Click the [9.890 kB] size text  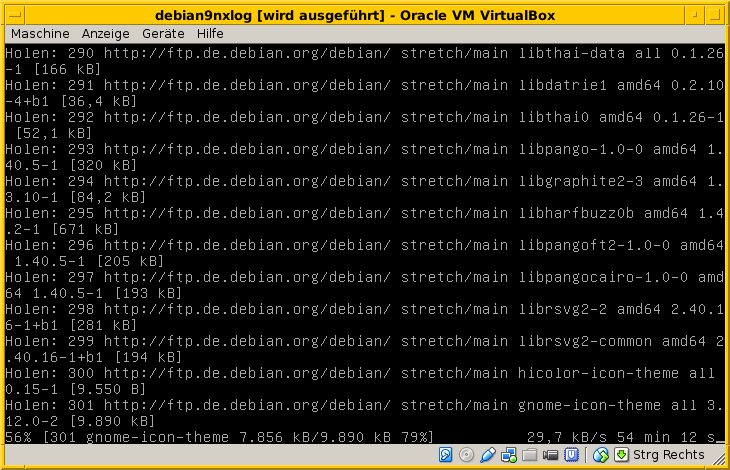(x=112, y=422)
